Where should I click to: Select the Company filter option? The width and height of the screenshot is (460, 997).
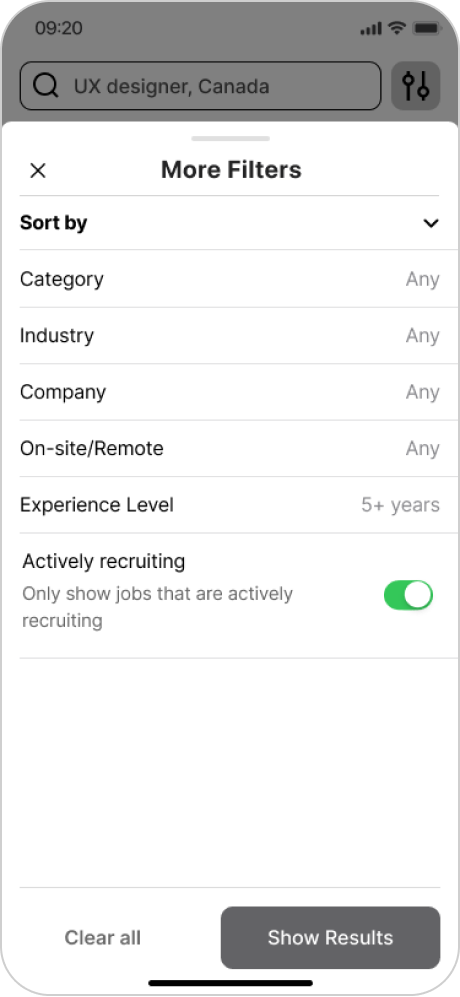tap(230, 392)
